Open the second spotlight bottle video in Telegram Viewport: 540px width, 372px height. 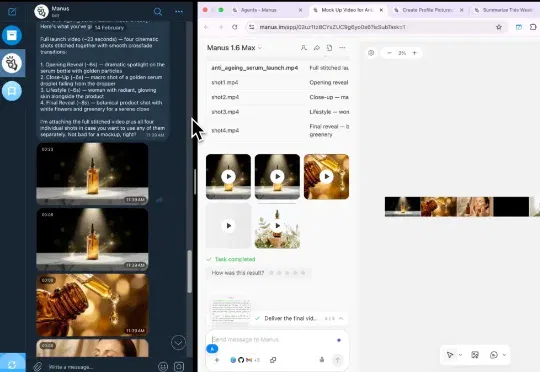click(92, 239)
